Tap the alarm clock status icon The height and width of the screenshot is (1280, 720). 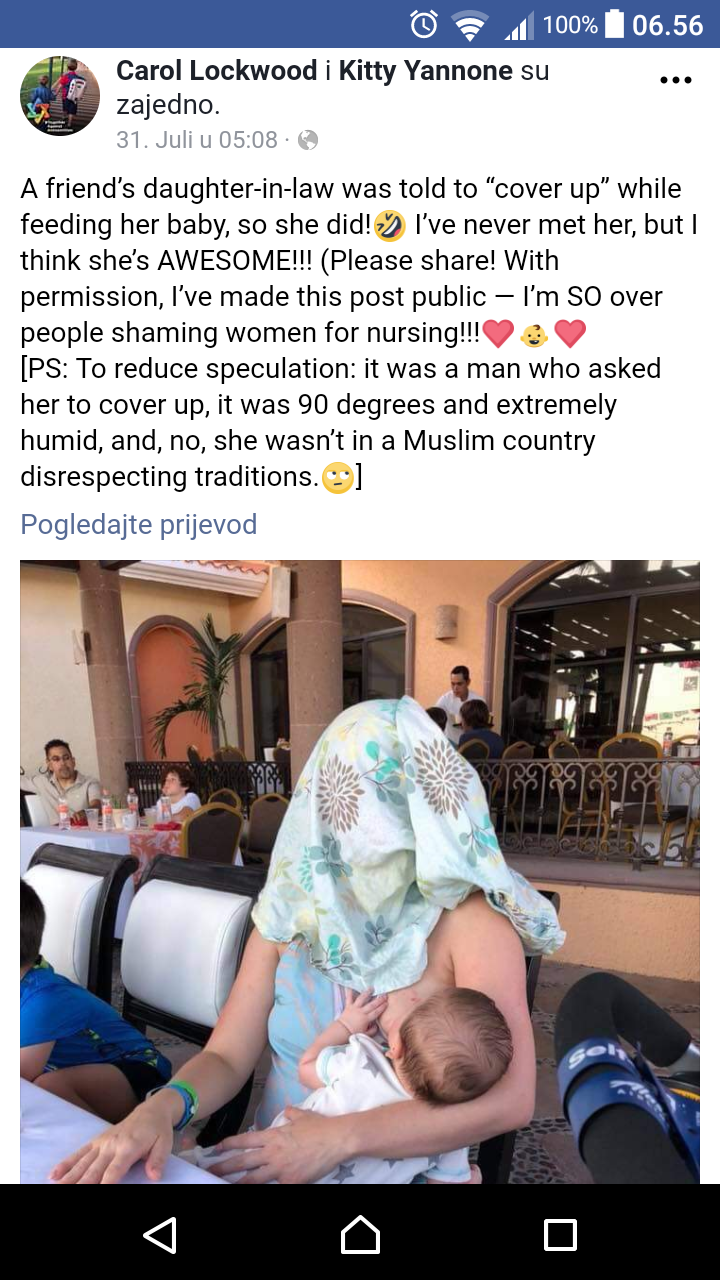click(424, 24)
